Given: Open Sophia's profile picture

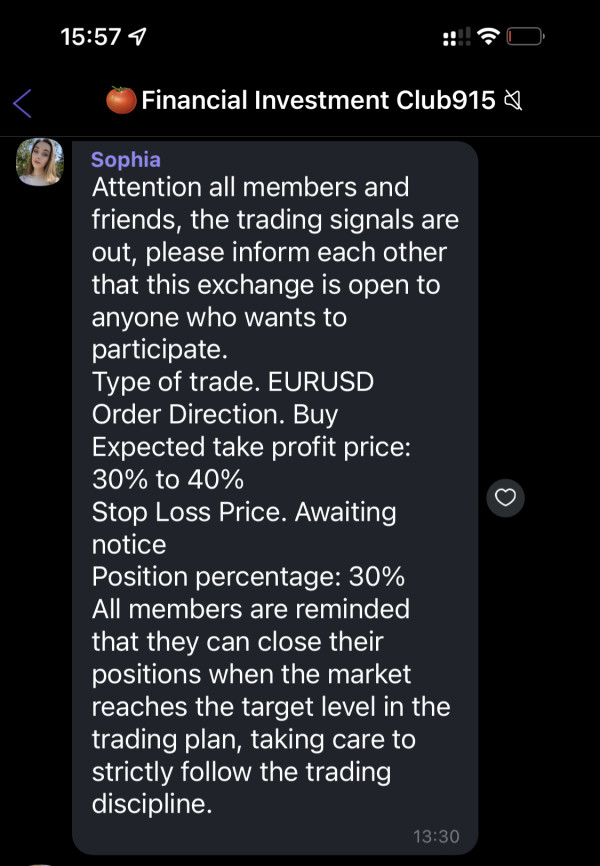Looking at the screenshot, I should (x=40, y=163).
